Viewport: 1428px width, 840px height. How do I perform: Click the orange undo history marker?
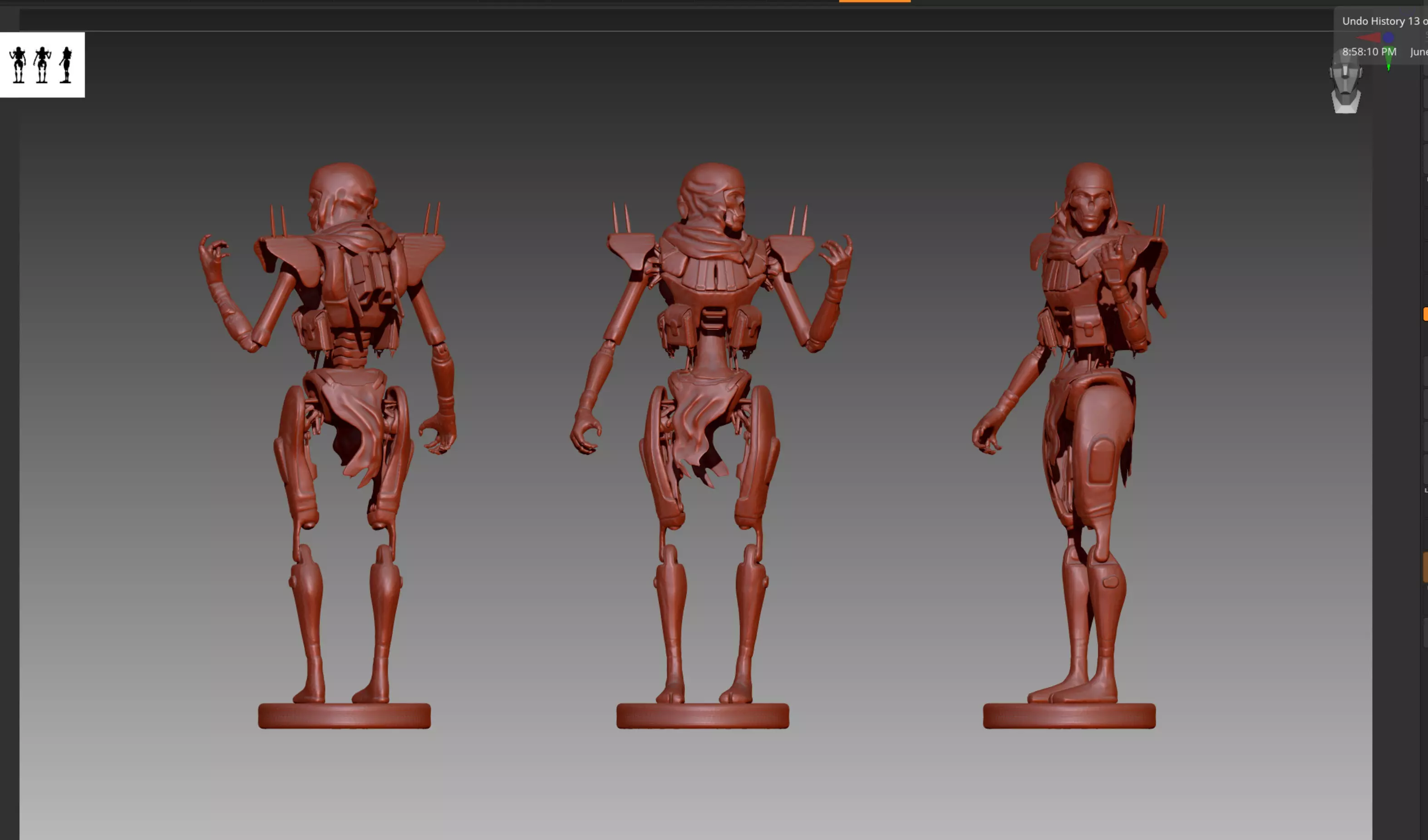875,1
